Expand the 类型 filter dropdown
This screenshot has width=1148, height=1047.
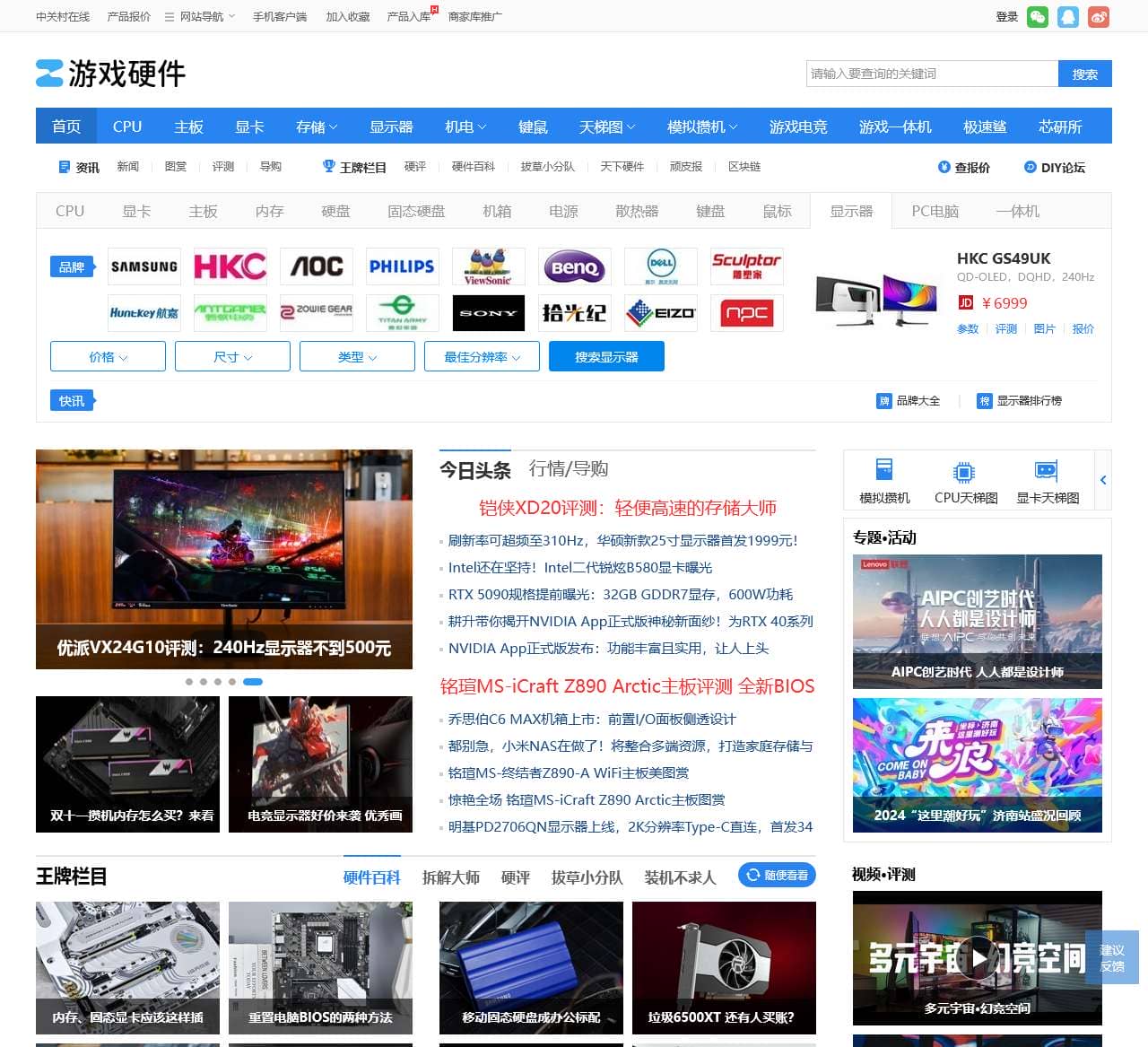click(x=357, y=356)
